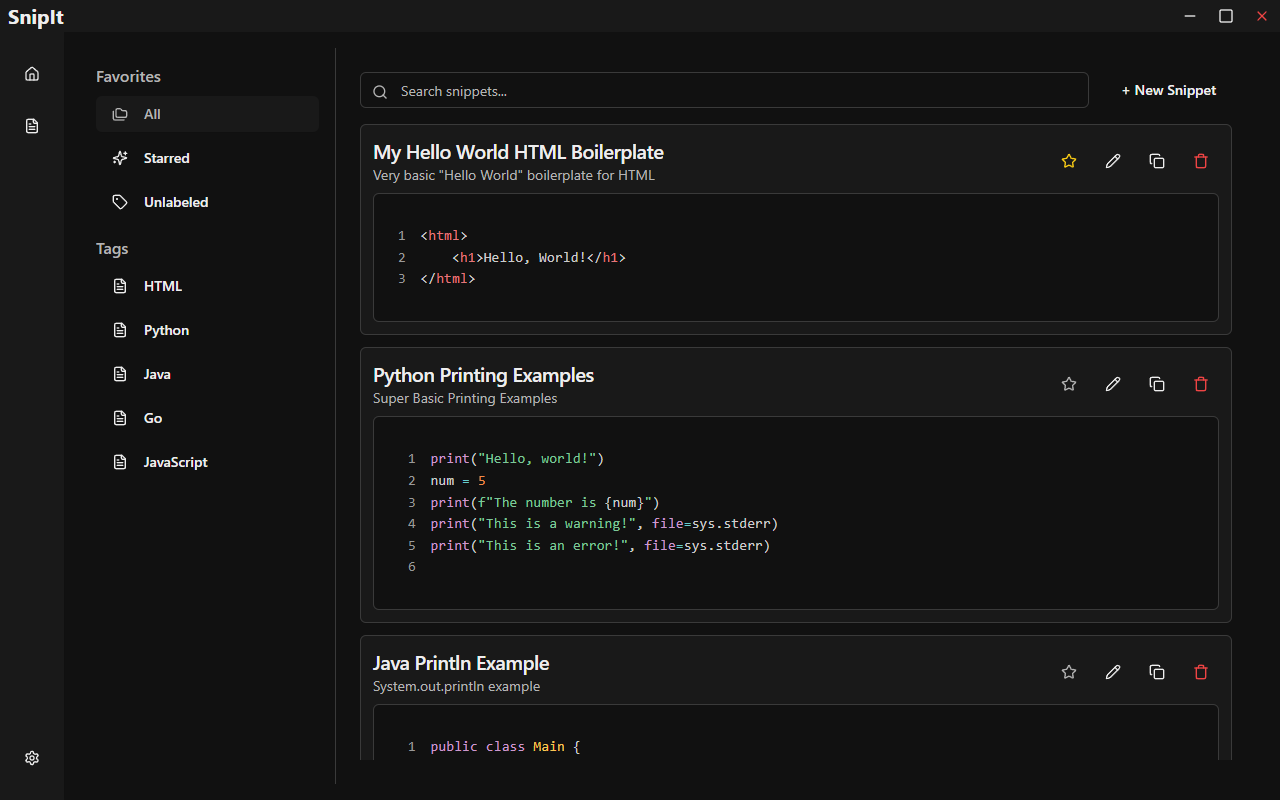
Task: Delete the Java Println Example snippet
Action: pyautogui.click(x=1201, y=672)
